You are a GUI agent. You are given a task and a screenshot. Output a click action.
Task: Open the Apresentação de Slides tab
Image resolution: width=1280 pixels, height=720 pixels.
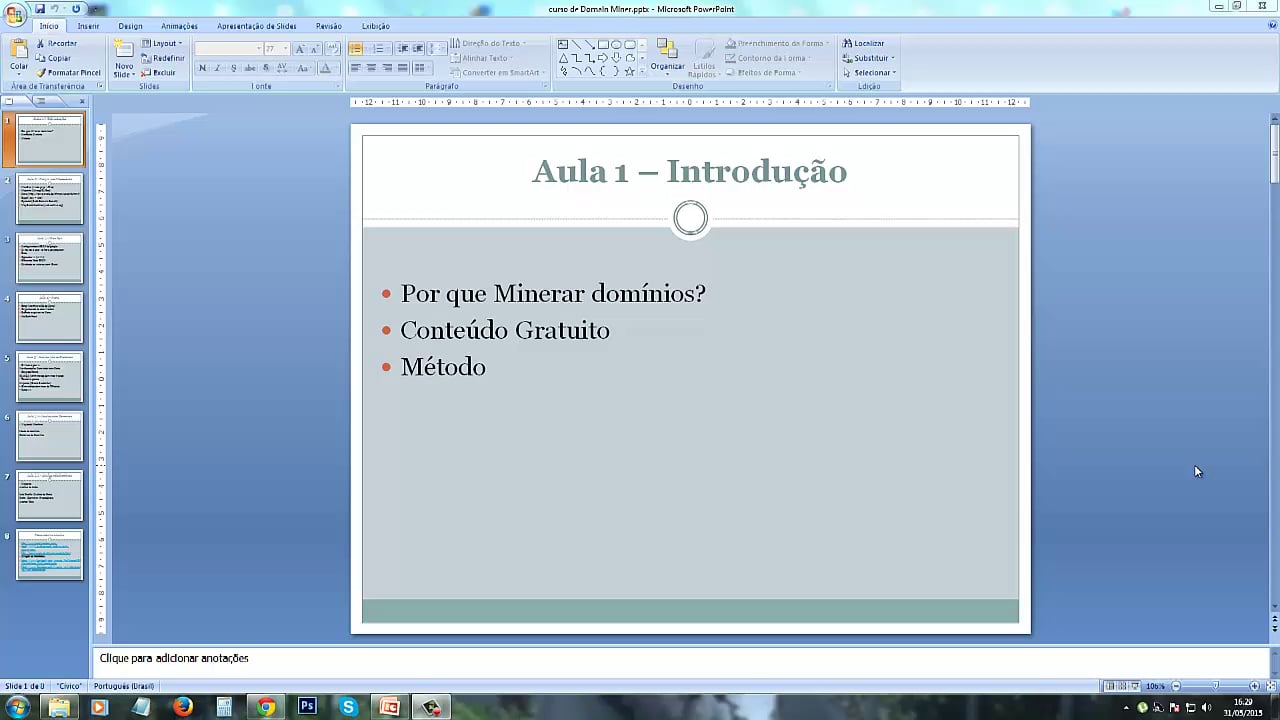(x=257, y=26)
